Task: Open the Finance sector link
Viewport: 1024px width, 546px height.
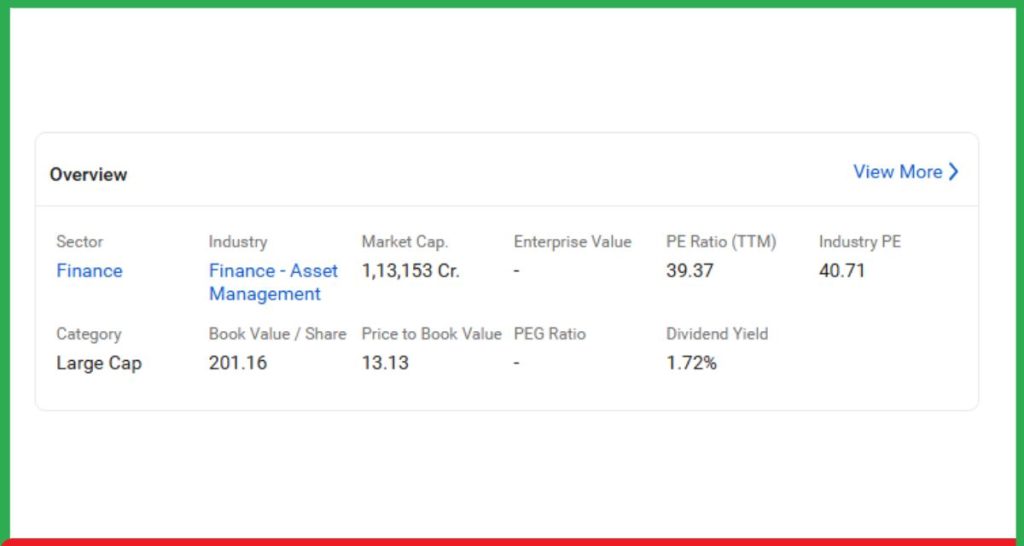Action: coord(89,271)
